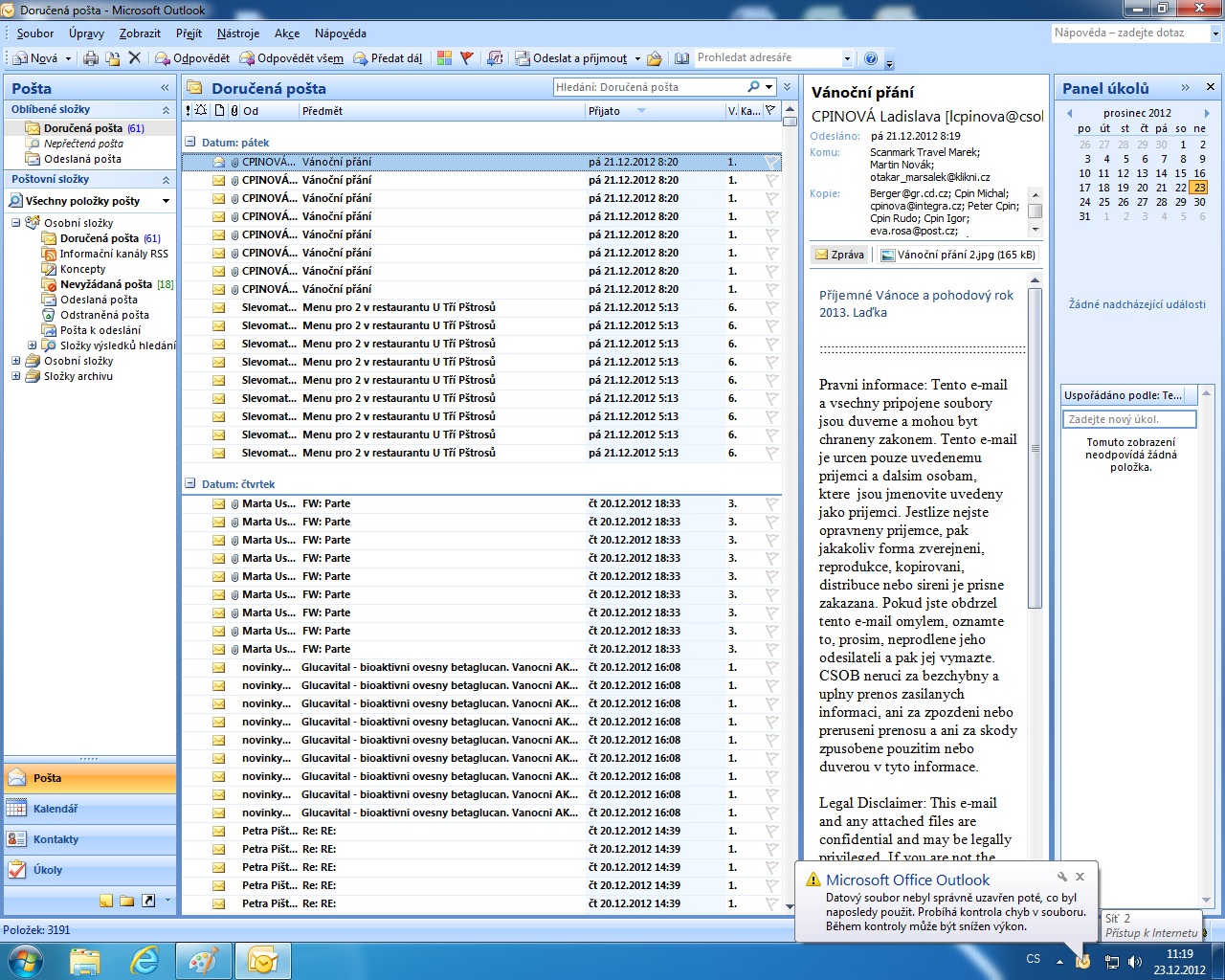
Task: Click the Odpovědět (Reply) toolbar button
Action: [192, 58]
